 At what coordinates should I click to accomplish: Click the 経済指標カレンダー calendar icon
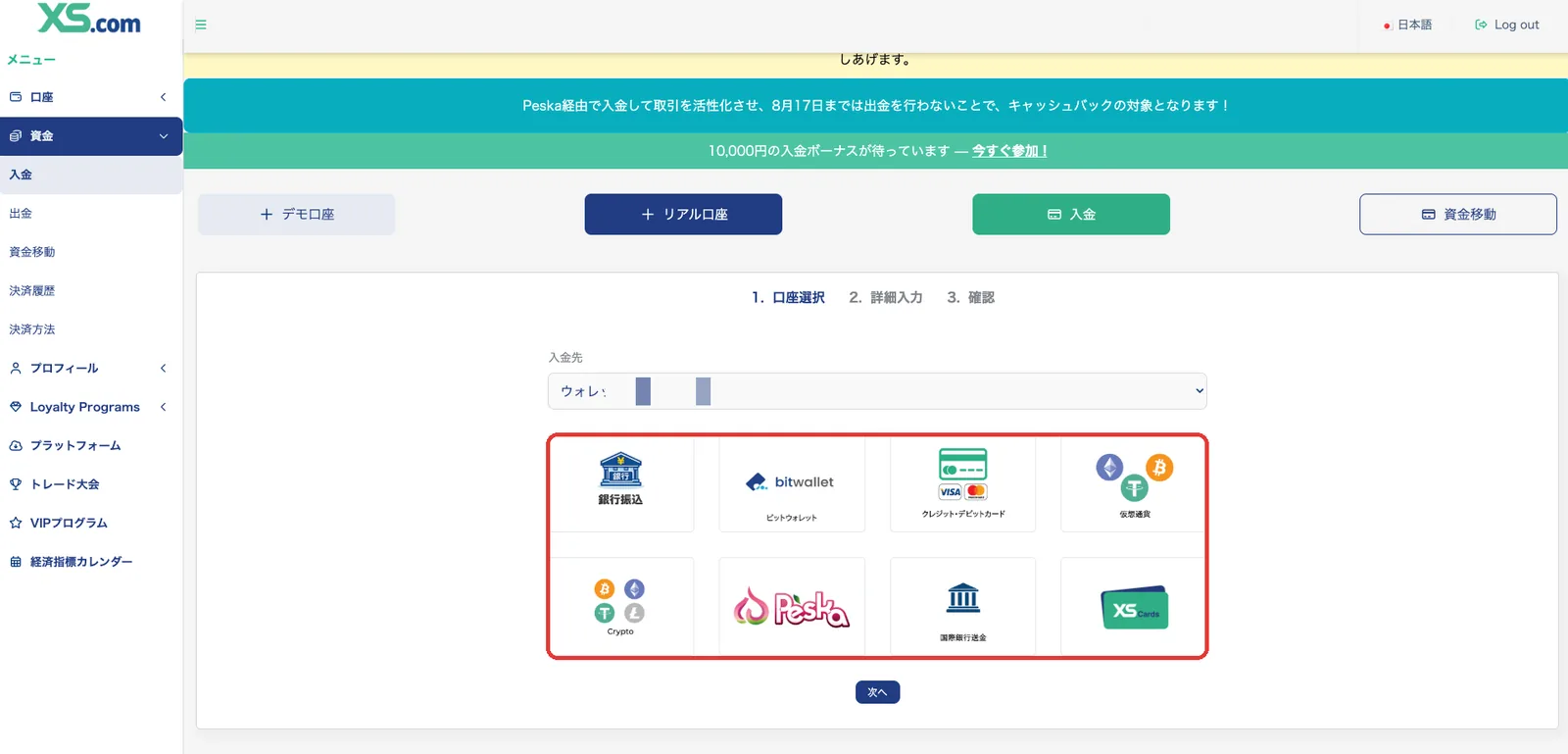[x=16, y=562]
